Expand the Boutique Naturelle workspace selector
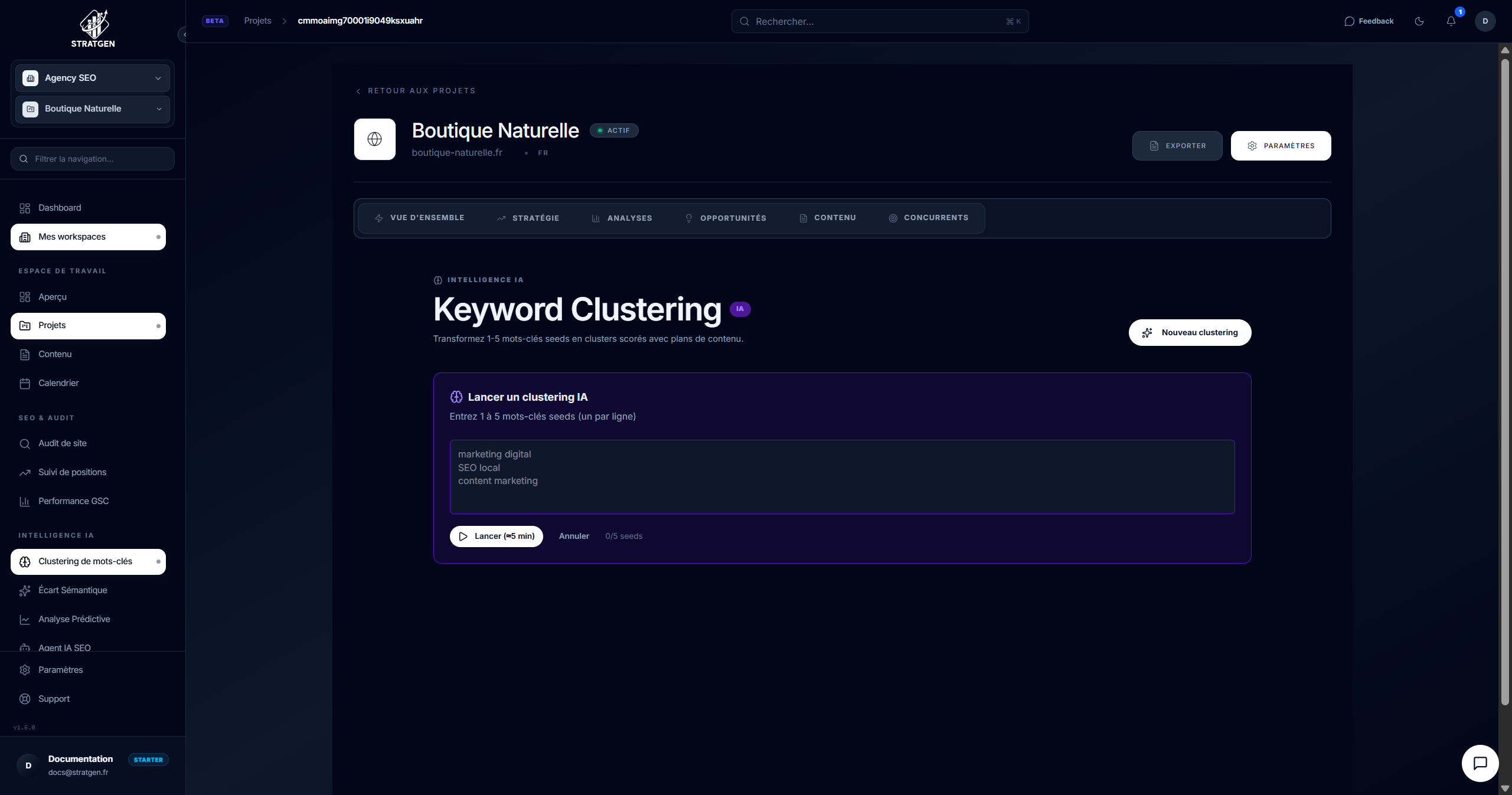Viewport: 1512px width, 795px height. pos(92,109)
